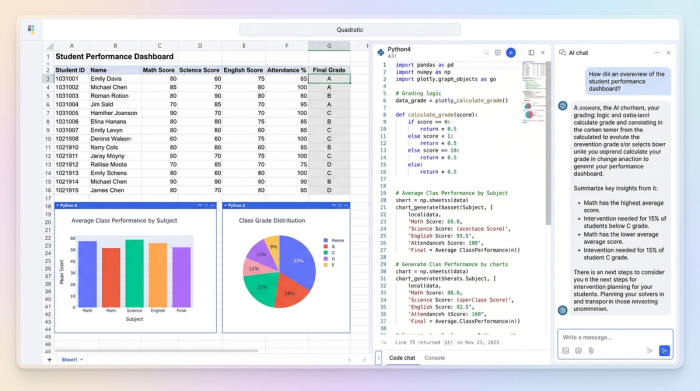Viewport: 700px width, 391px height.
Task: Click student ID 1031005 cell
Action: tap(71, 113)
